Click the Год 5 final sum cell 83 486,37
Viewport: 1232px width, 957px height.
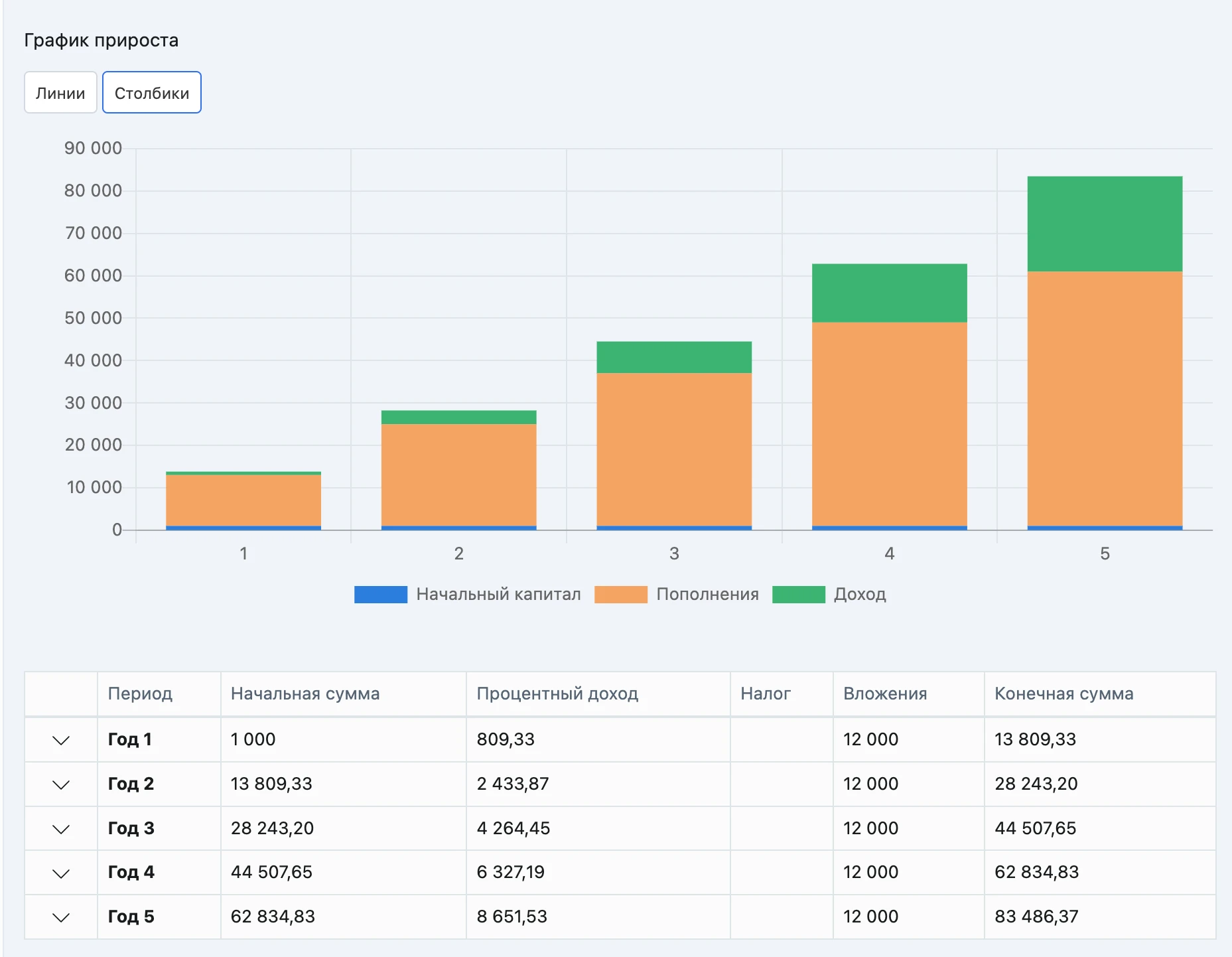pyautogui.click(x=1036, y=917)
